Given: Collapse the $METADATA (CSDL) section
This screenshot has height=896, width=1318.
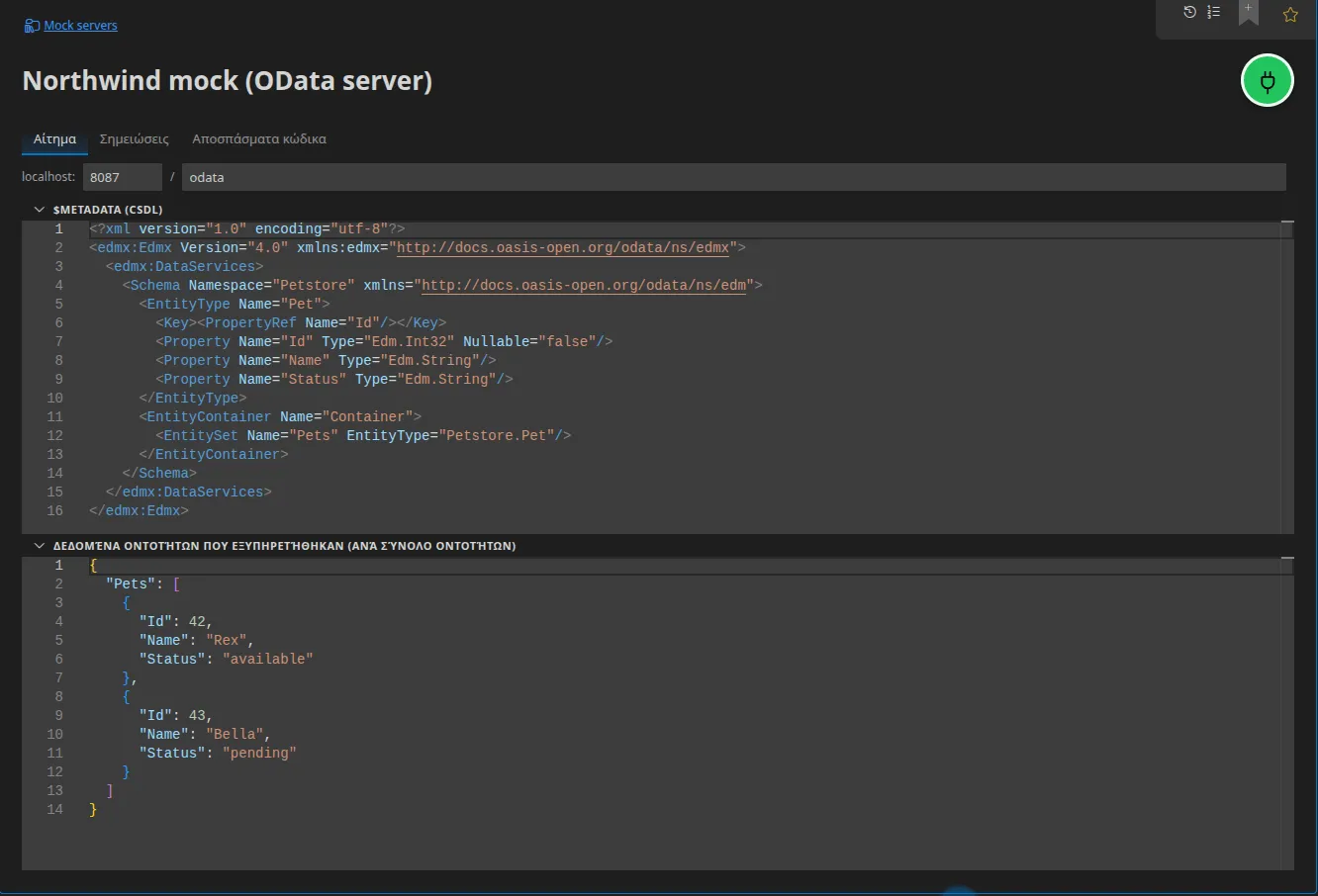Looking at the screenshot, I should [40, 210].
